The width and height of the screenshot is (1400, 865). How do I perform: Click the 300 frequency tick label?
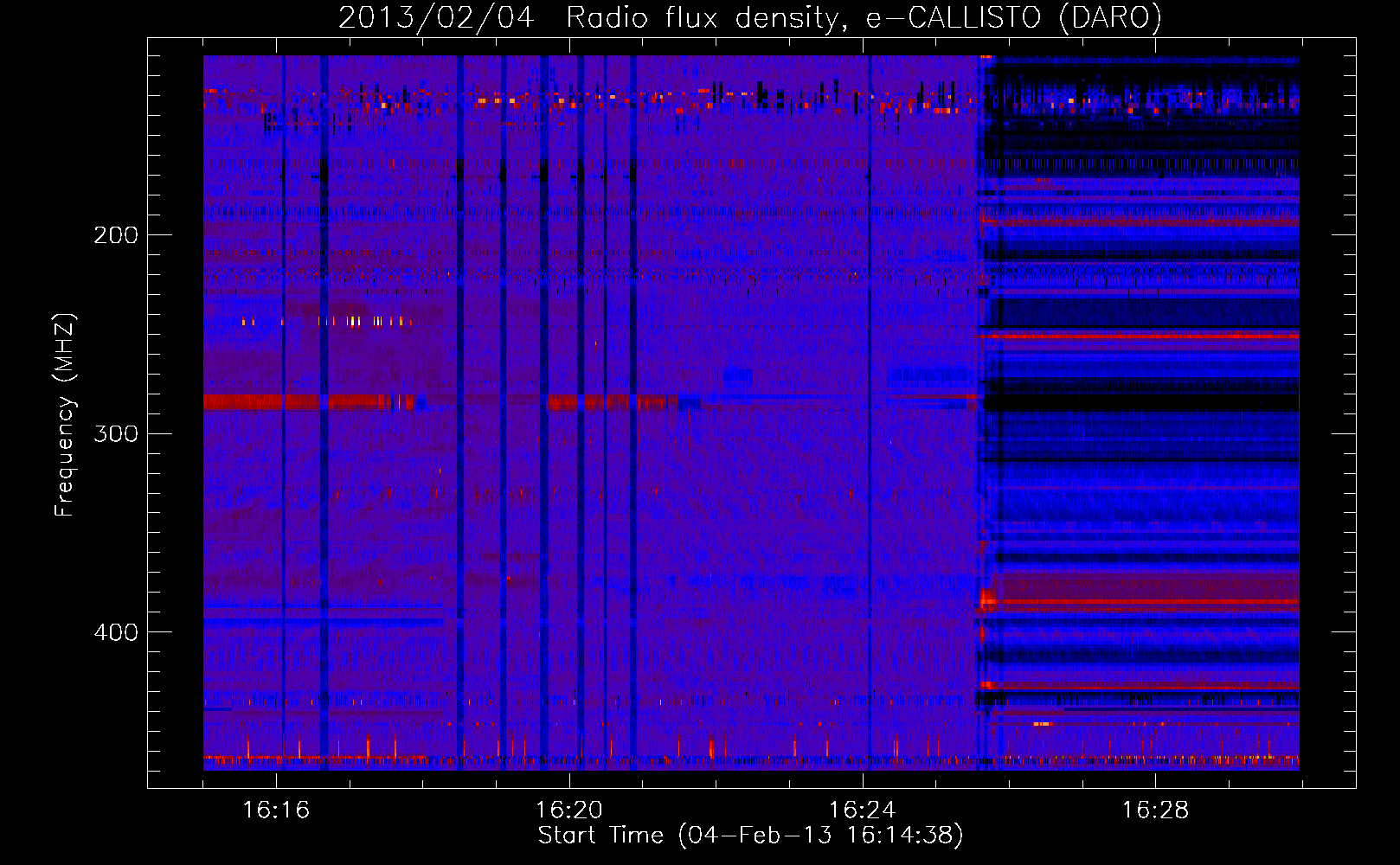pyautogui.click(x=116, y=433)
